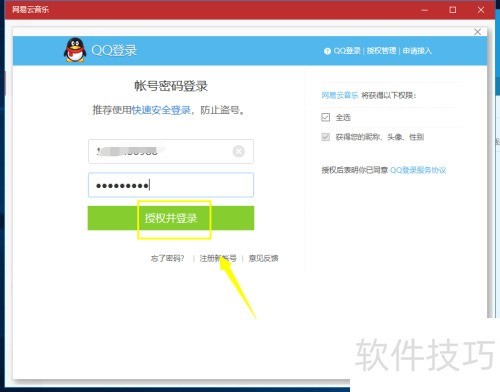Click the 意见反馈 link
Image resolution: width=500 pixels, height=392 pixels.
[x=263, y=258]
